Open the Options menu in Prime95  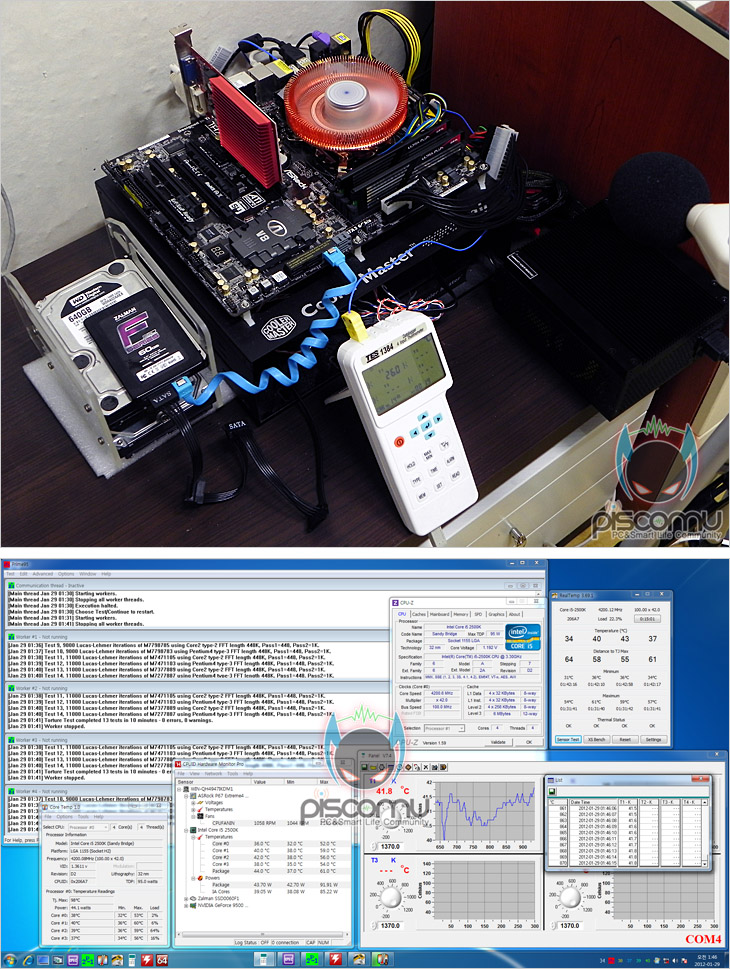click(x=66, y=573)
